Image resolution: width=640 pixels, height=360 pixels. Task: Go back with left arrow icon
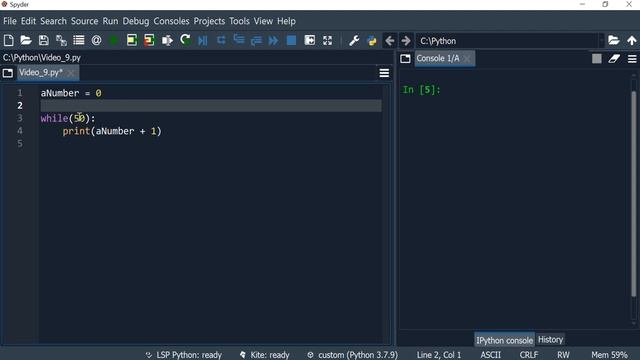pyautogui.click(x=390, y=40)
